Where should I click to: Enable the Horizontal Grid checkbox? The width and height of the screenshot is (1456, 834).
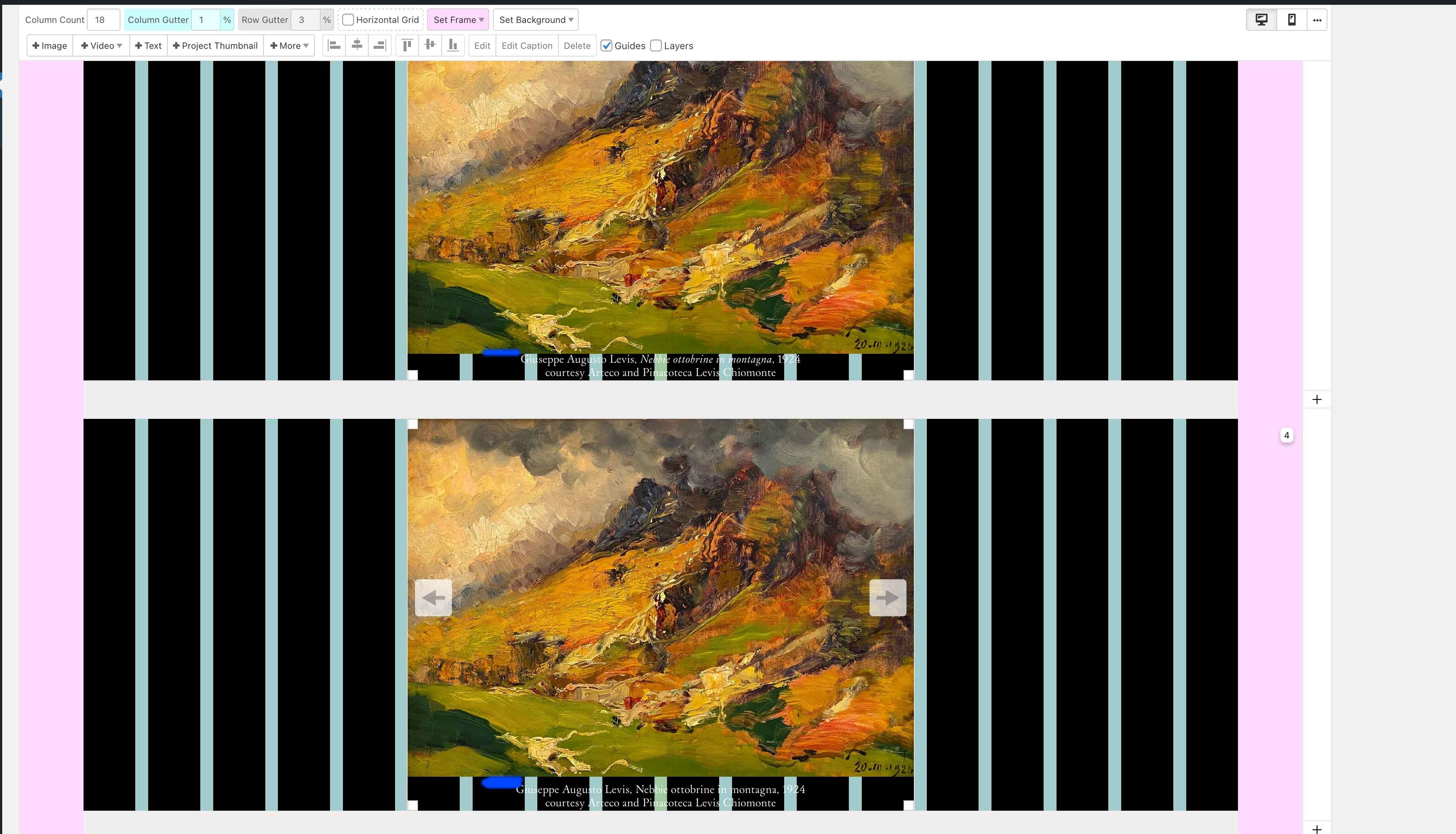(348, 20)
